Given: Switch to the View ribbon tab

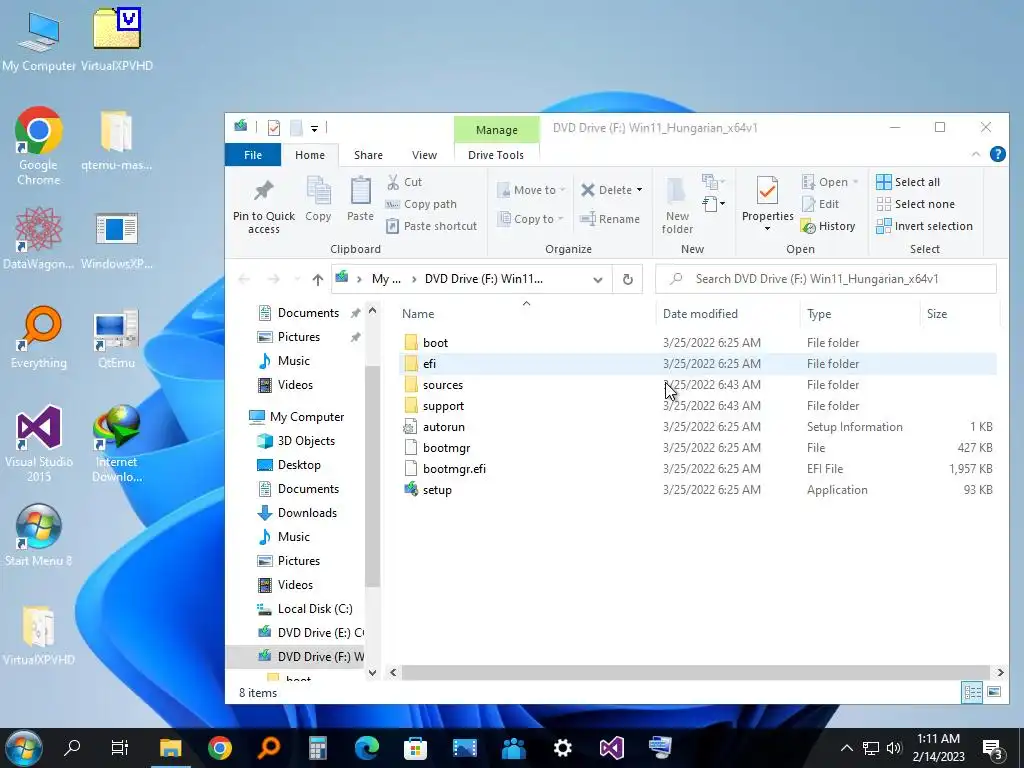Looking at the screenshot, I should point(424,155).
